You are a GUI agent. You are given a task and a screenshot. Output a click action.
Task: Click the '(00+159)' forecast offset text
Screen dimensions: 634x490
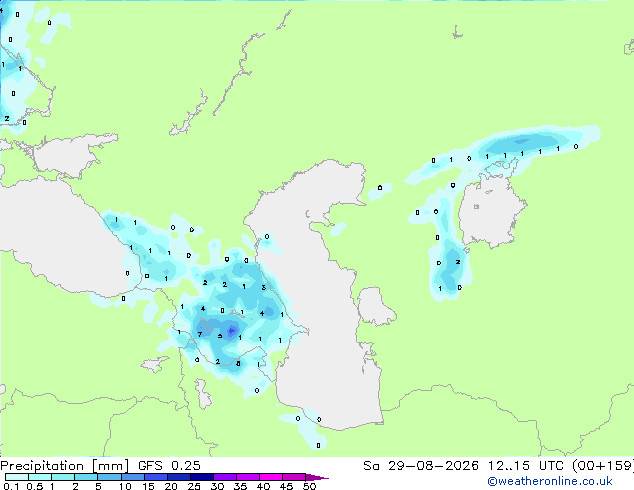603,466
